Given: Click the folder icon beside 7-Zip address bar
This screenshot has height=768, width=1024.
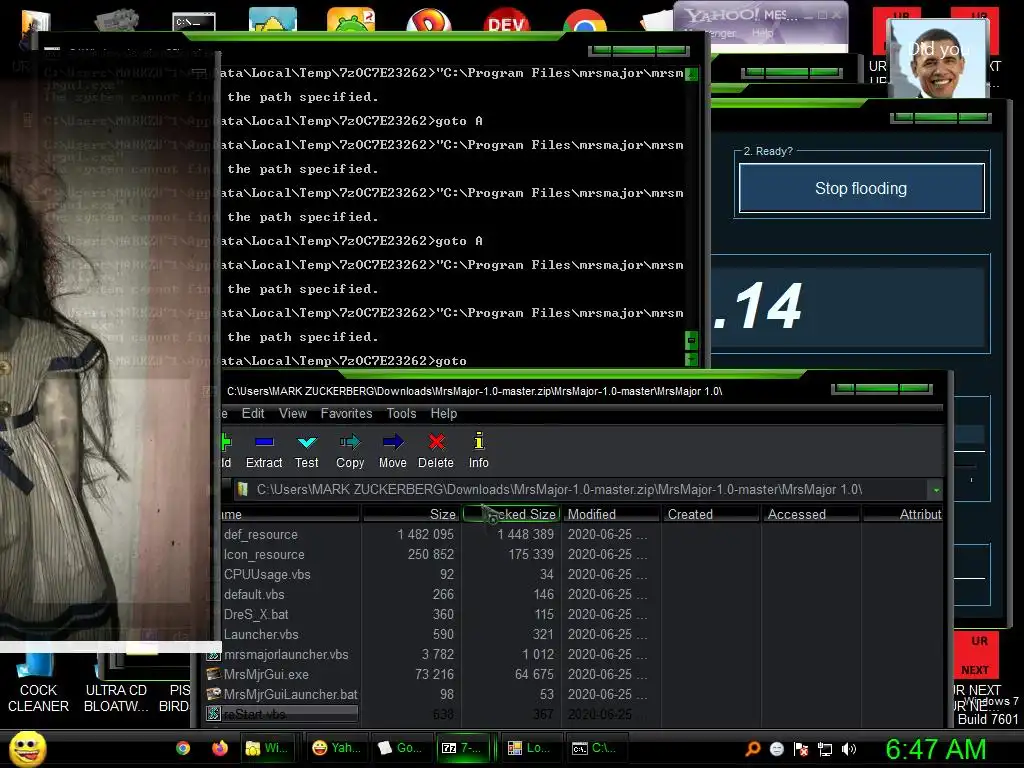Looking at the screenshot, I should pyautogui.click(x=243, y=489).
